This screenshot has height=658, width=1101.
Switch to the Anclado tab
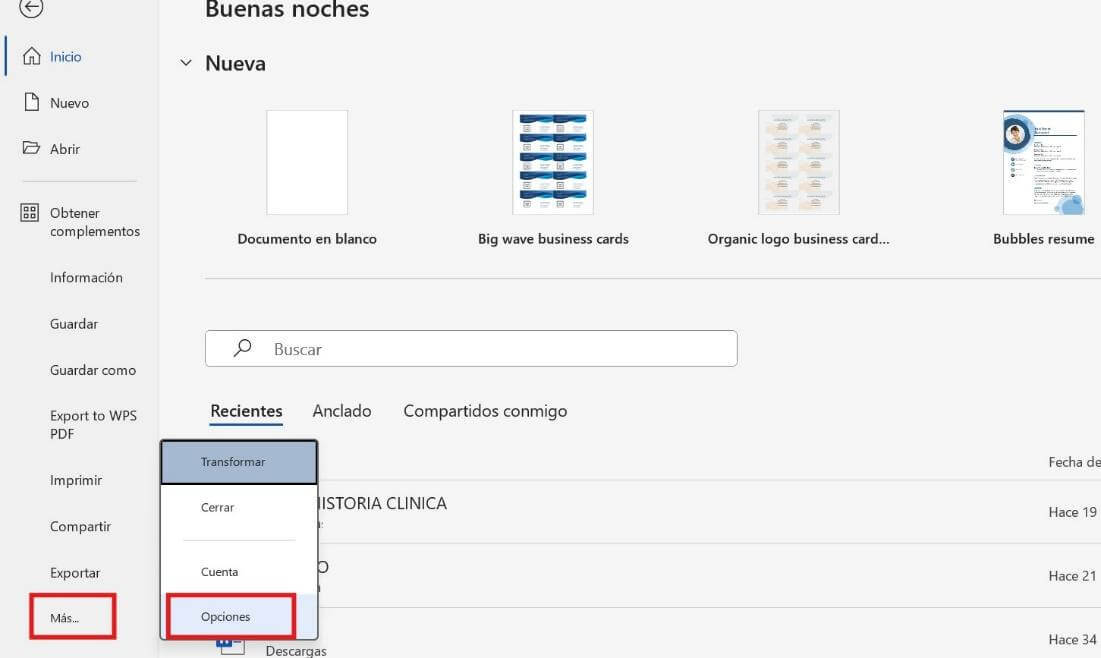[x=341, y=410]
